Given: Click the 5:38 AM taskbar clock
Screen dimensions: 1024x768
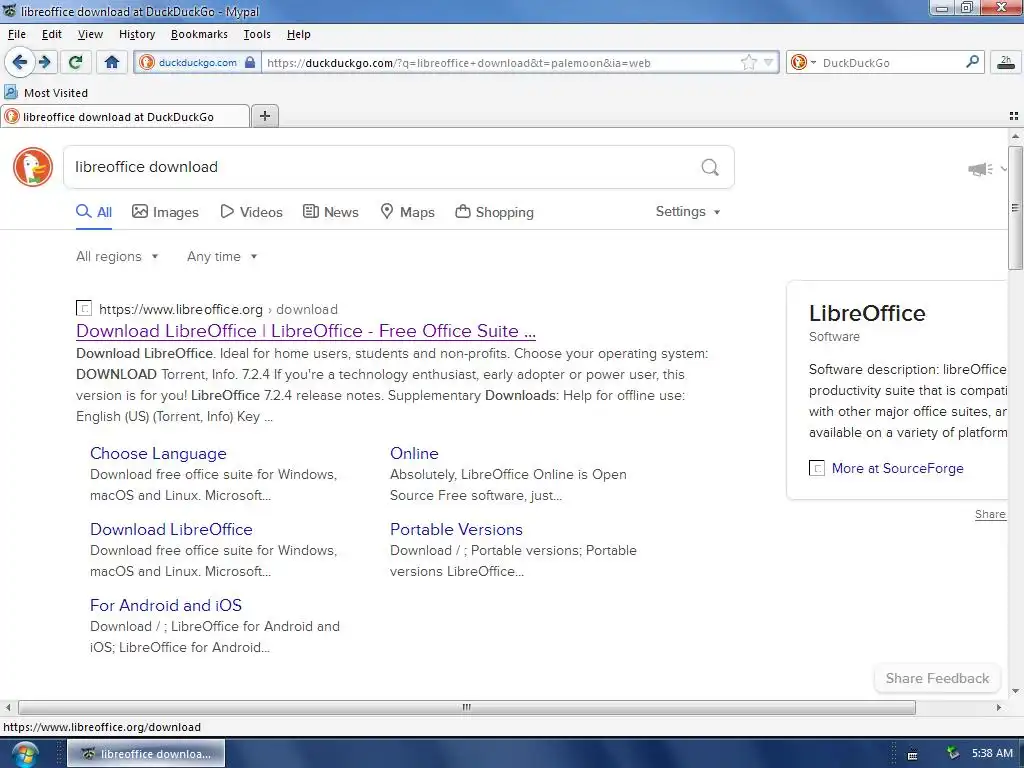Looking at the screenshot, I should click(992, 753).
